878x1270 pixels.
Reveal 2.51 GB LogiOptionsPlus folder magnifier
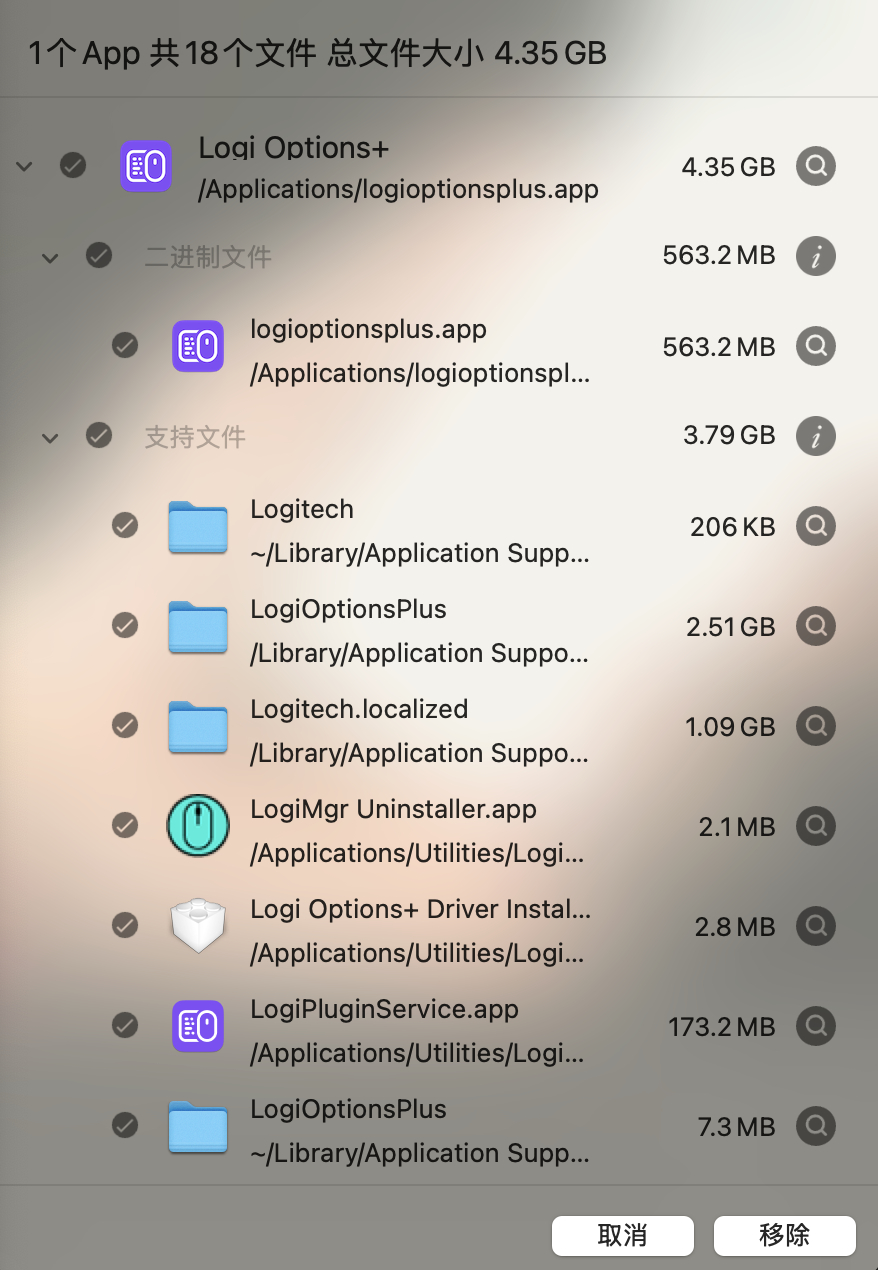click(816, 626)
